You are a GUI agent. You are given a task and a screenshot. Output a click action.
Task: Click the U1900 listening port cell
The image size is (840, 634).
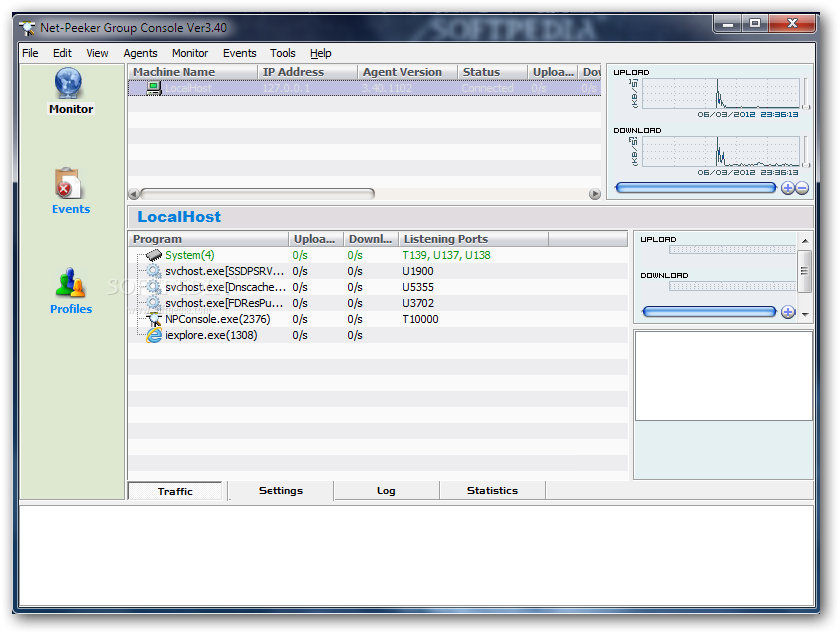tap(418, 271)
